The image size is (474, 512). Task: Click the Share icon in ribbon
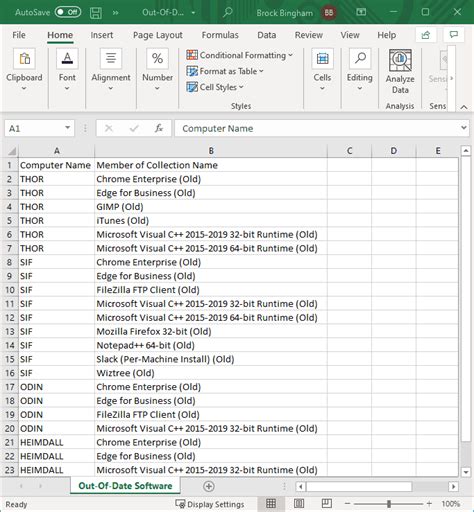426,35
